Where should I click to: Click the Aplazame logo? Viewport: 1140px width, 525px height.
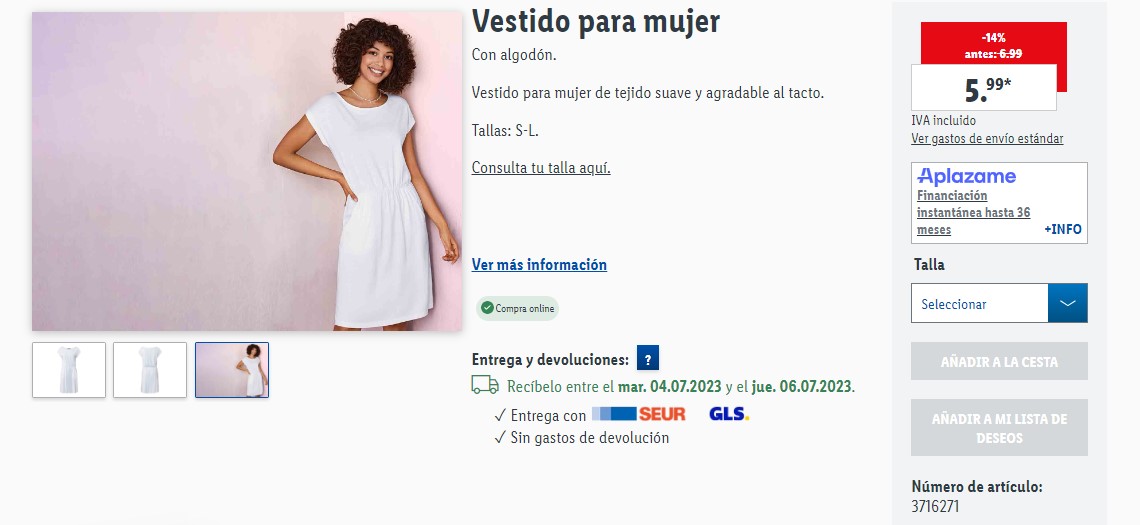tap(966, 176)
